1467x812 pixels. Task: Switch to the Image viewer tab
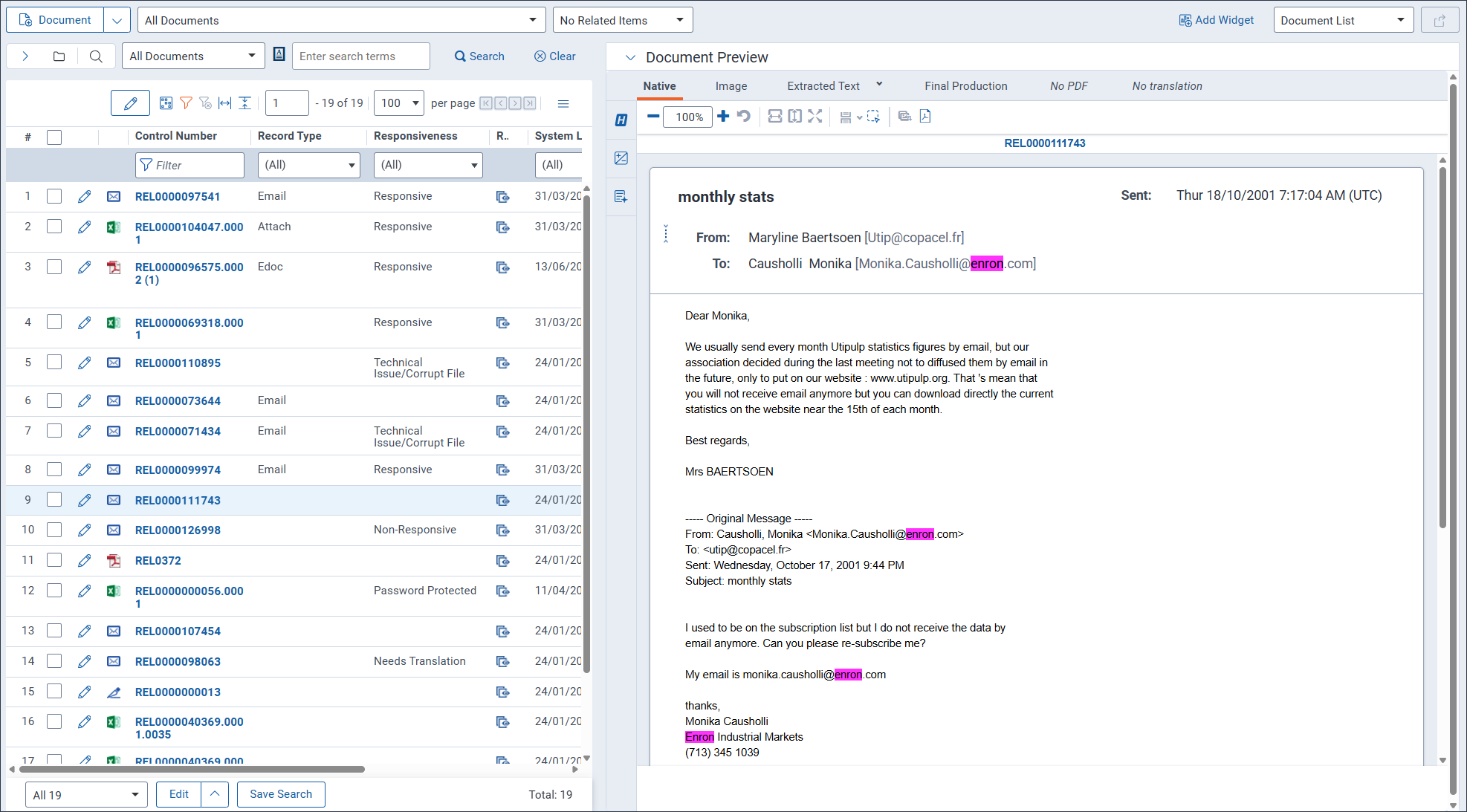(x=731, y=86)
